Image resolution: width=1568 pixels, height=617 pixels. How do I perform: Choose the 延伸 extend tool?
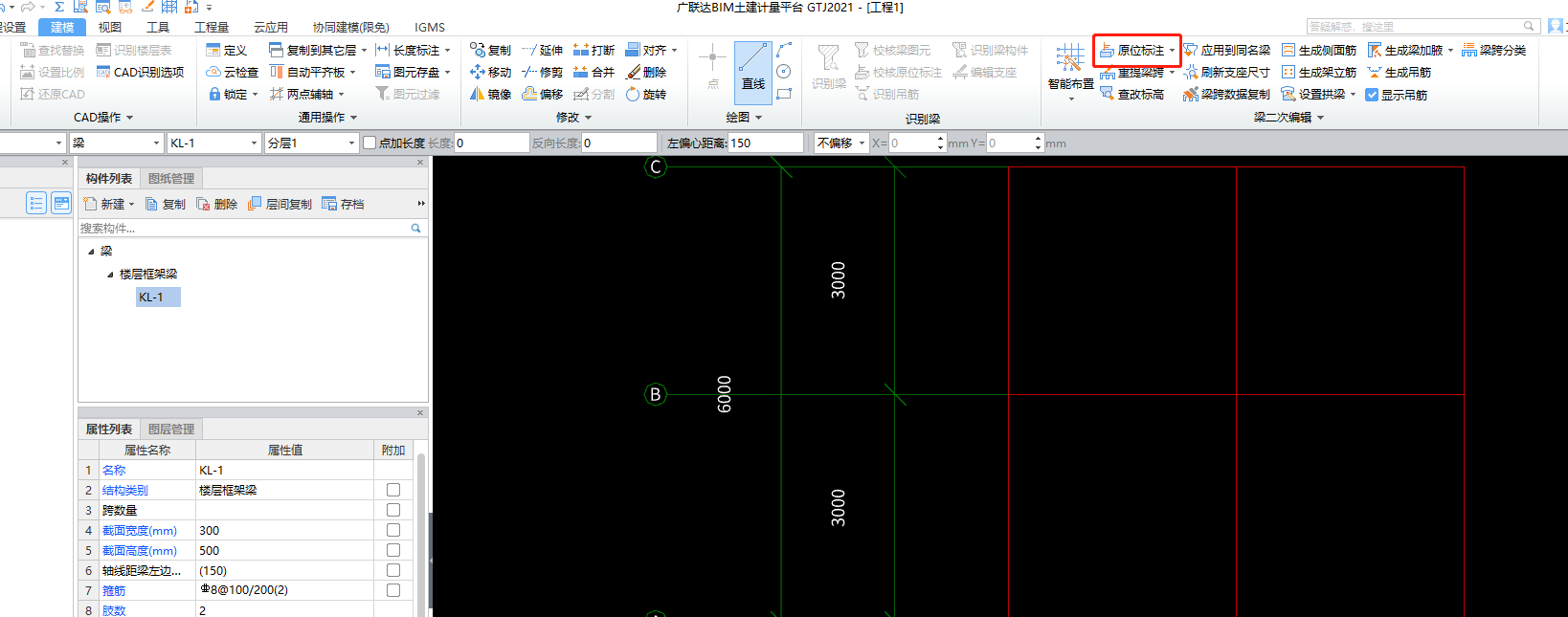point(542,50)
